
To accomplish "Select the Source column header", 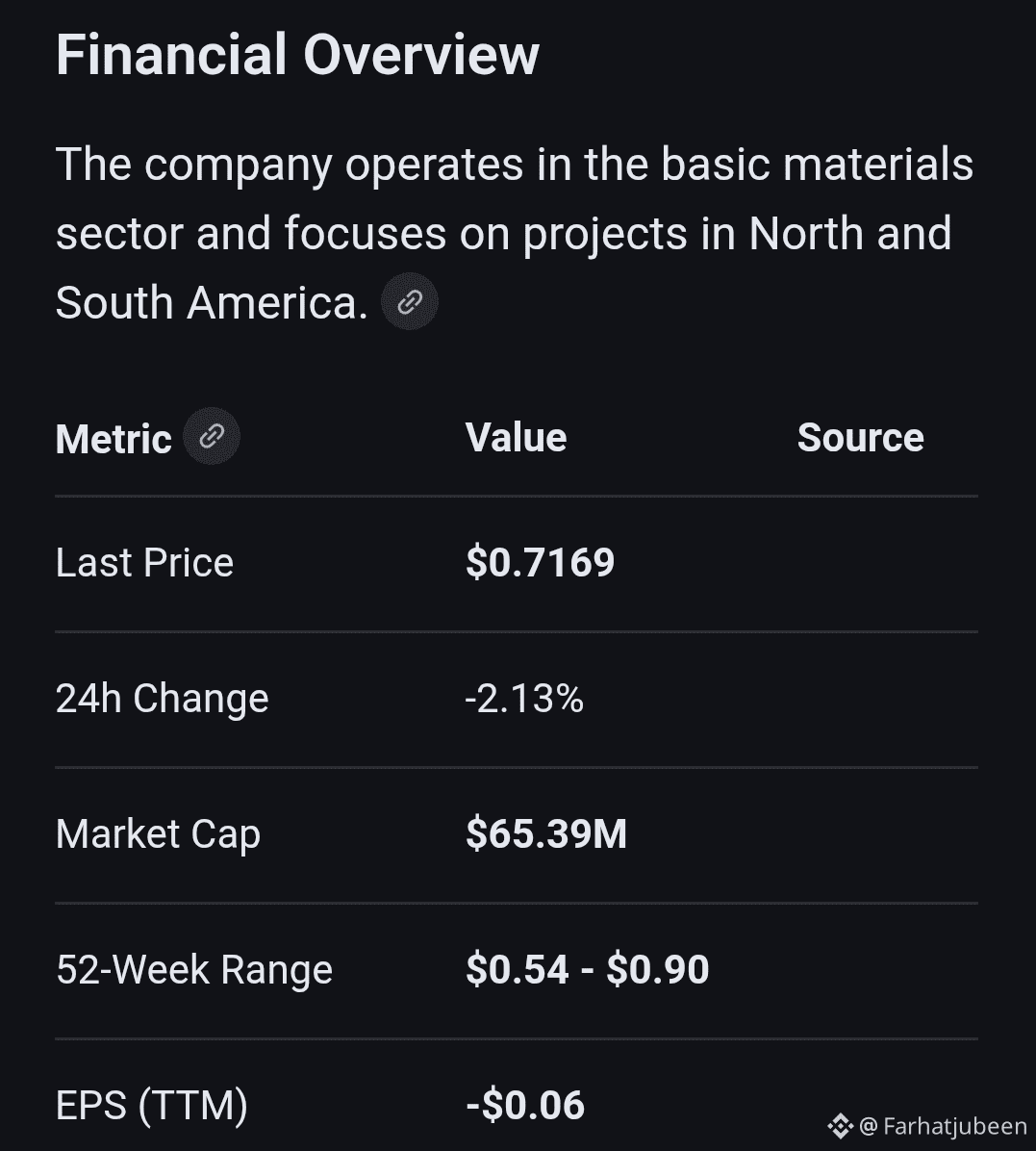I will pos(860,438).
